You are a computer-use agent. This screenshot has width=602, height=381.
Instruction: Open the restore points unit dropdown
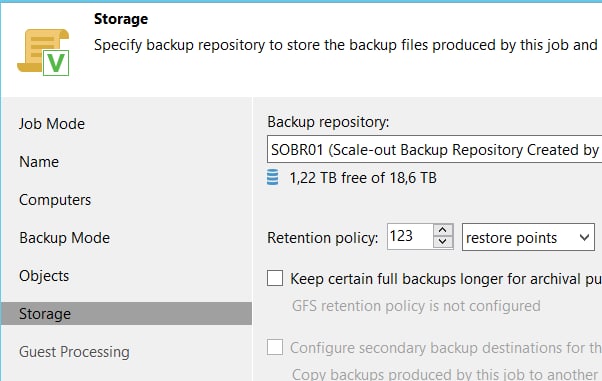tap(528, 237)
